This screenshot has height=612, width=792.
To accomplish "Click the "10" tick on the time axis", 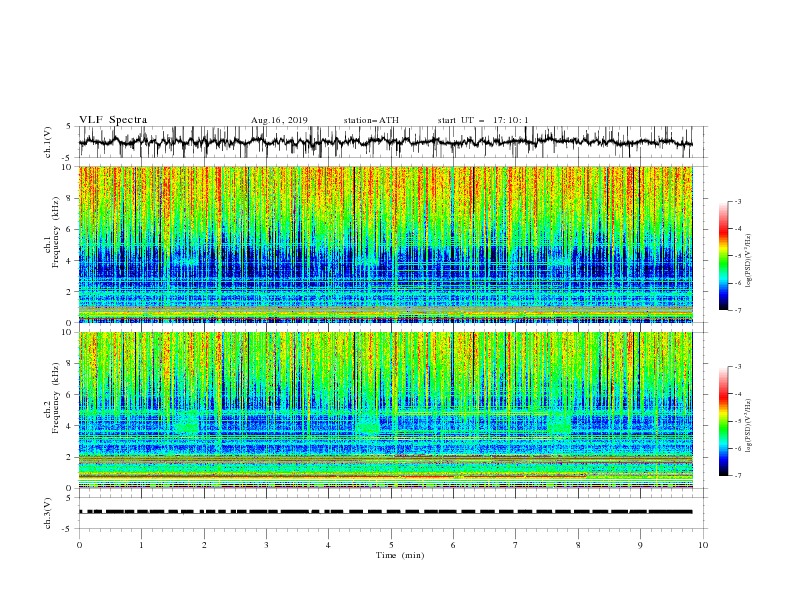I will pos(703,545).
